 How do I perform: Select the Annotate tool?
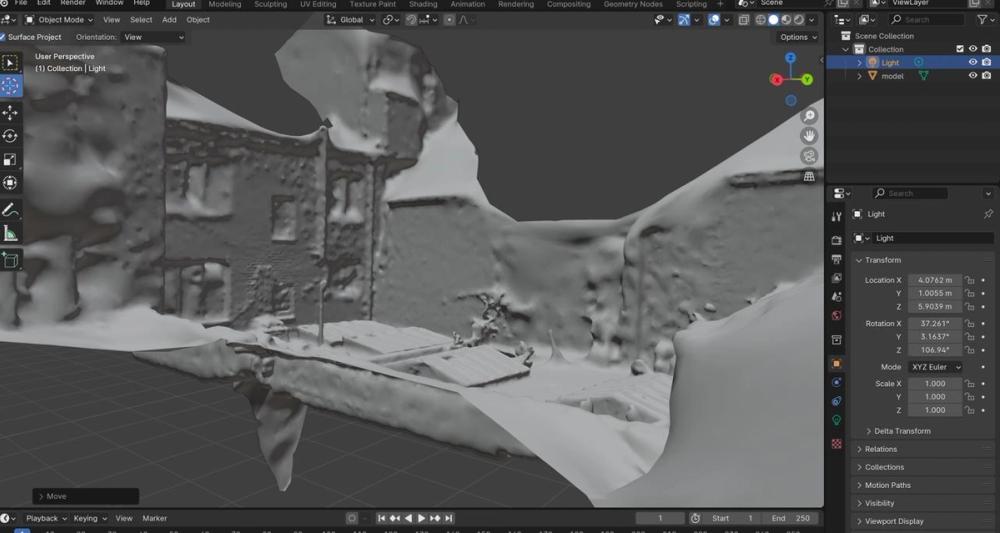[10, 210]
